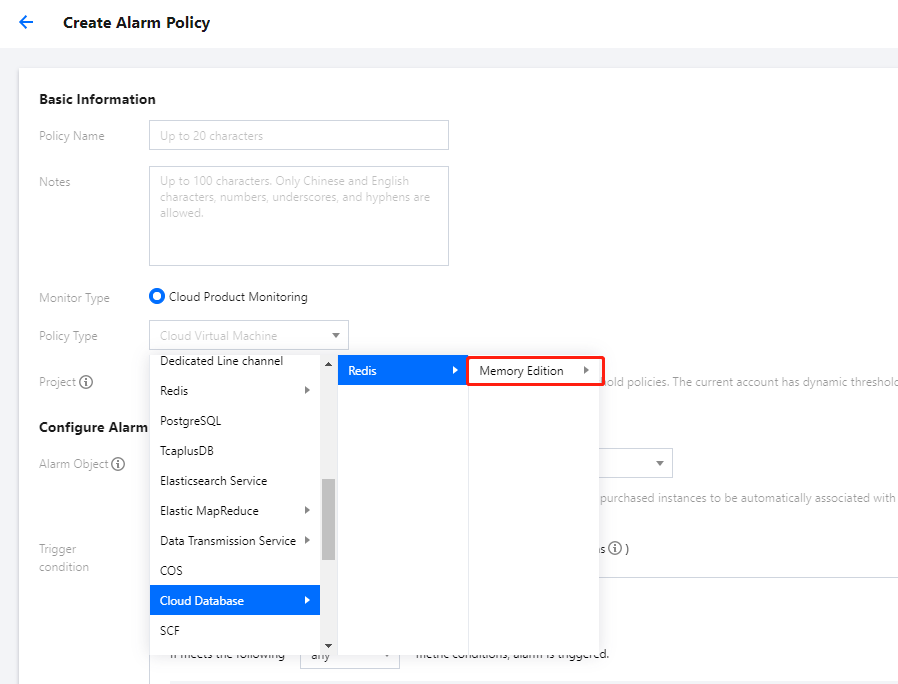Image resolution: width=898 pixels, height=684 pixels.
Task: Click the Project info icon
Action: coord(86,382)
